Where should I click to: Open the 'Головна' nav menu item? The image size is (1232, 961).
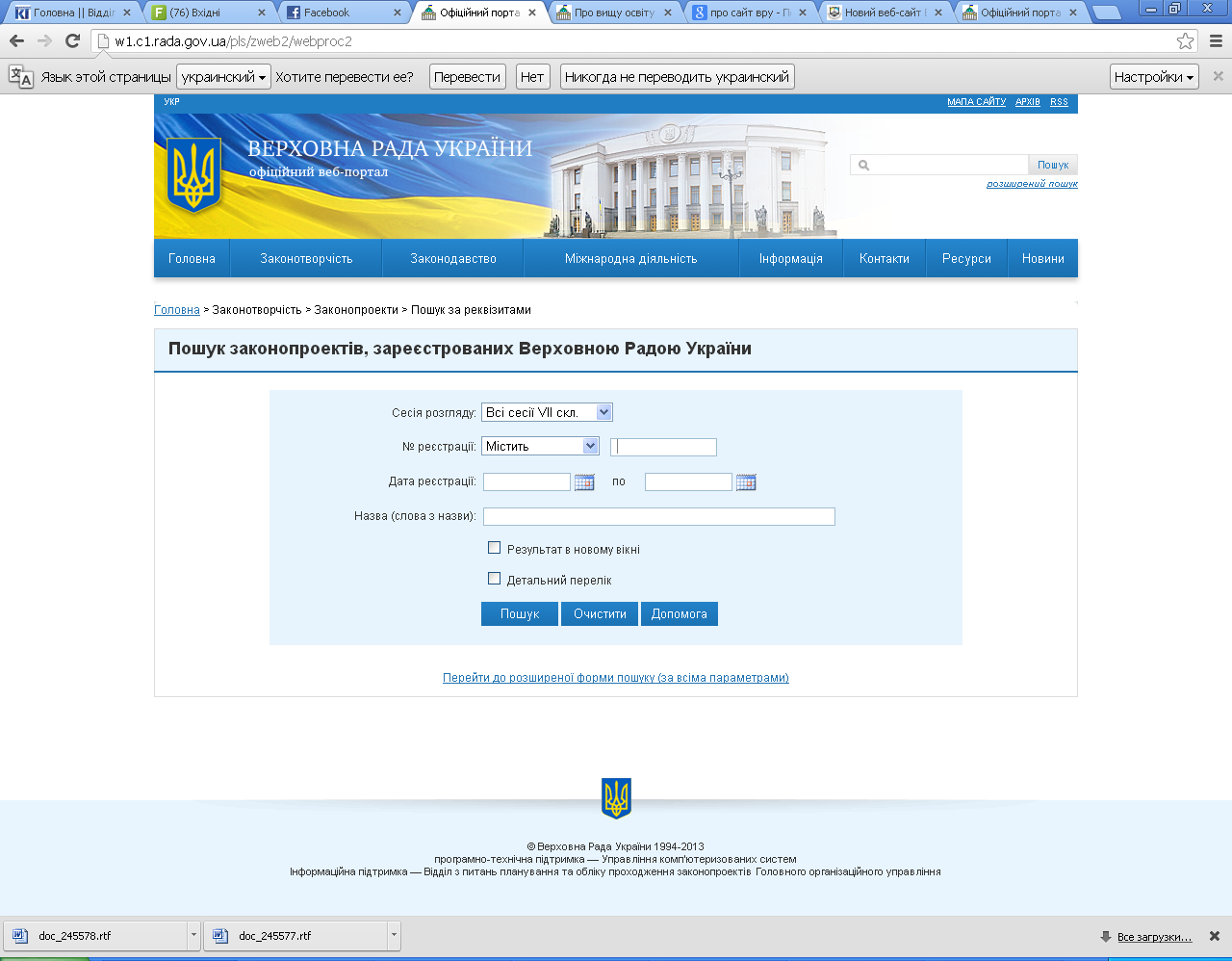coord(192,258)
